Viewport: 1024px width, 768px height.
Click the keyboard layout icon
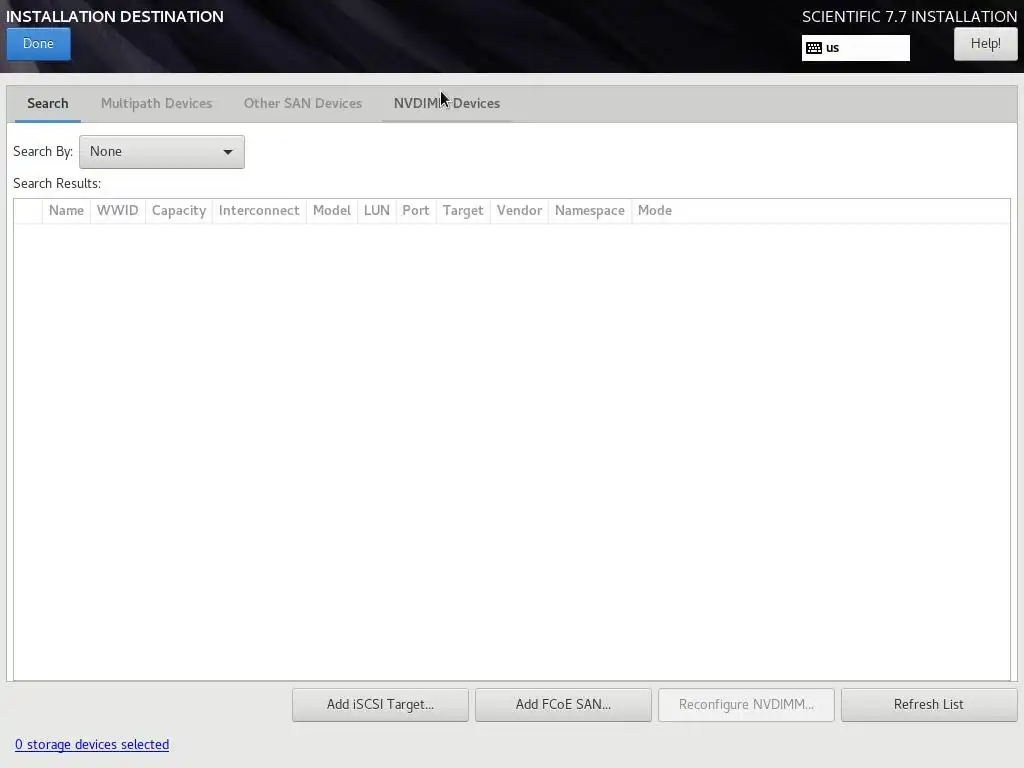(x=814, y=48)
